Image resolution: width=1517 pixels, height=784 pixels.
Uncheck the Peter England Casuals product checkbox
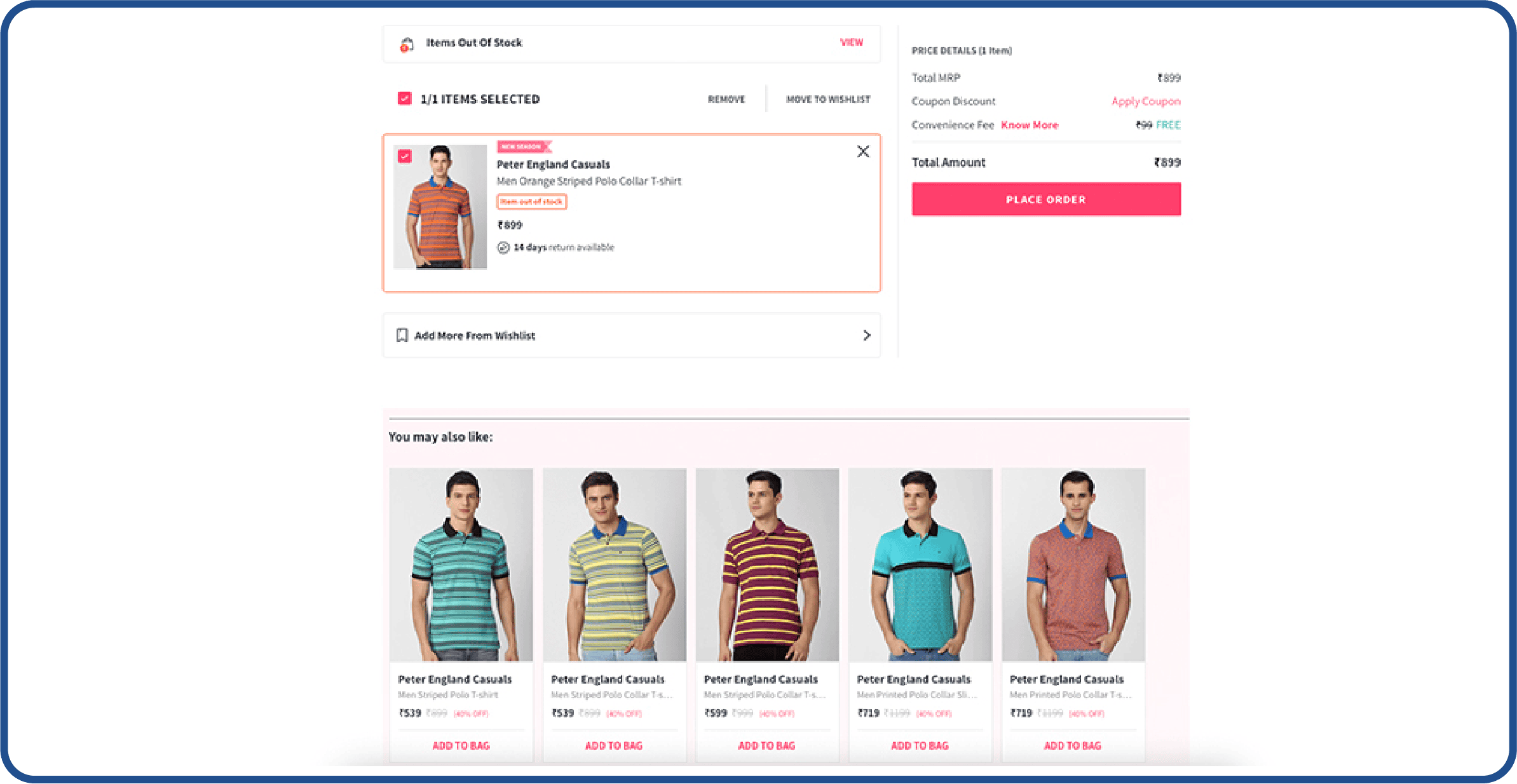pyautogui.click(x=404, y=155)
